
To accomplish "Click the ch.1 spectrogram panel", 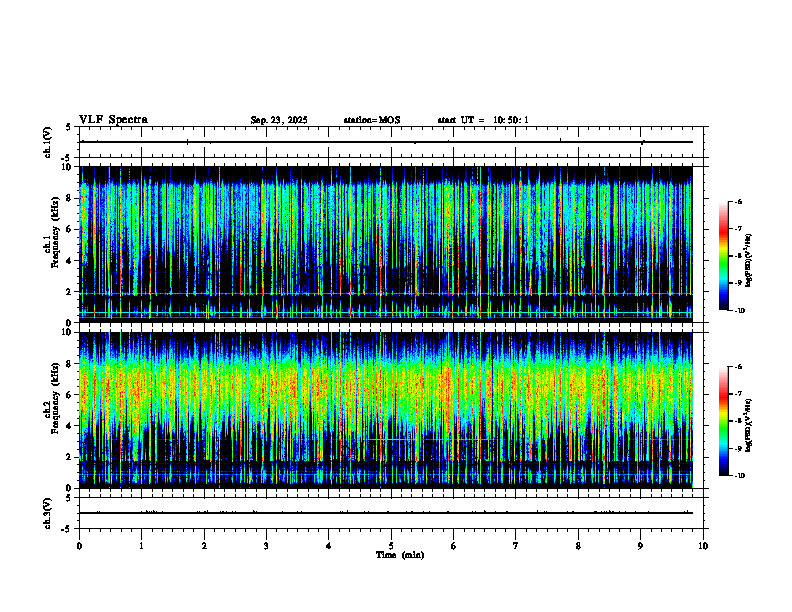I will 386,244.
